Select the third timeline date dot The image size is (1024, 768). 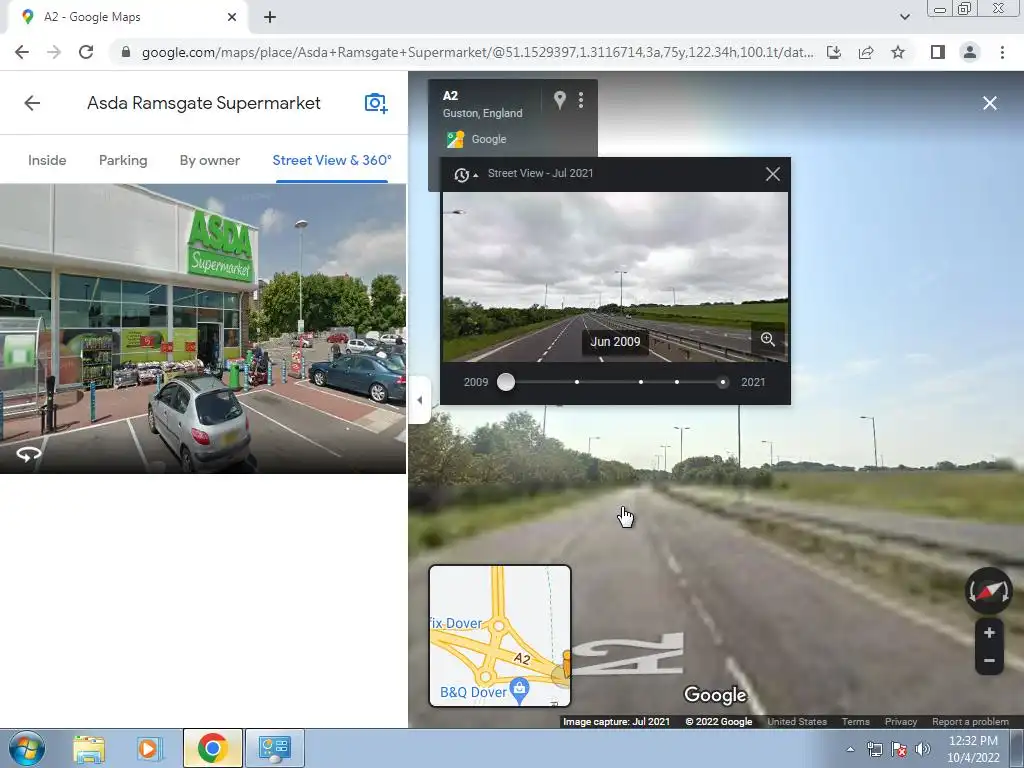641,382
